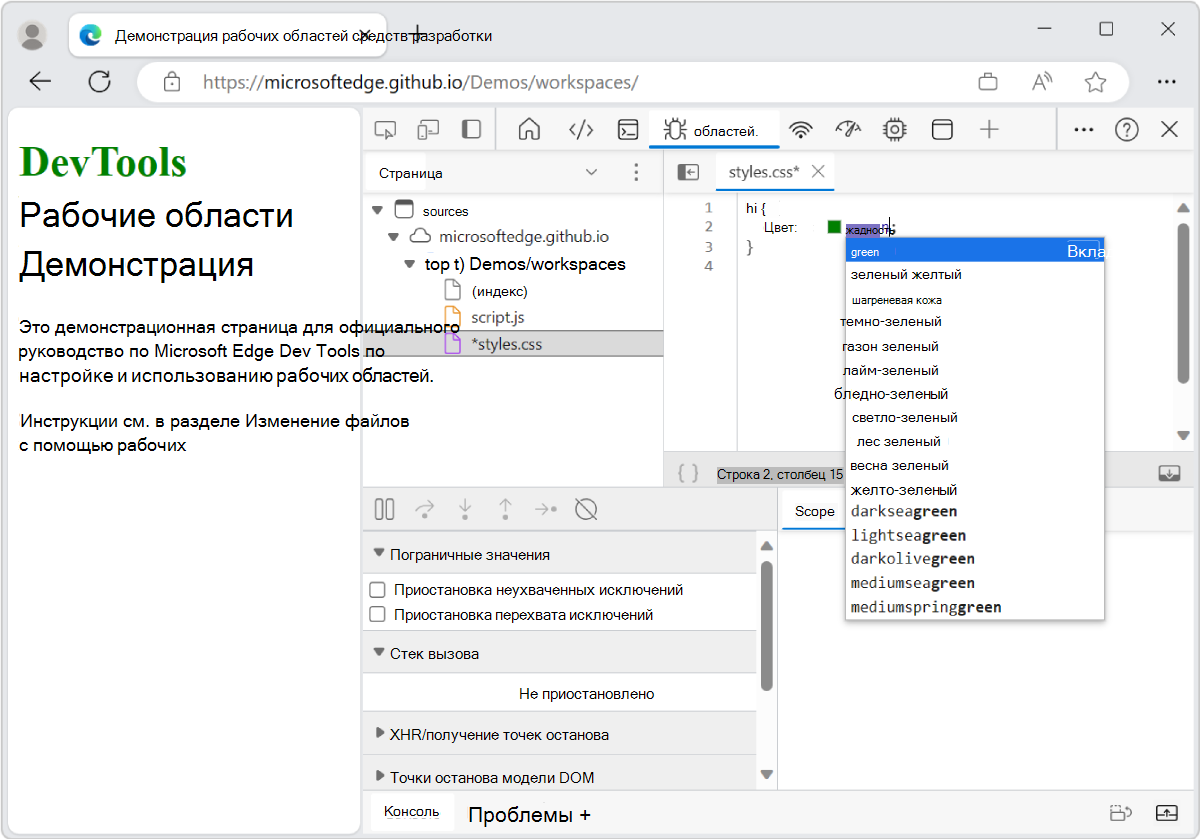The height and width of the screenshot is (839, 1200).
Task: Switch to the Консоль tab
Action: click(x=411, y=813)
